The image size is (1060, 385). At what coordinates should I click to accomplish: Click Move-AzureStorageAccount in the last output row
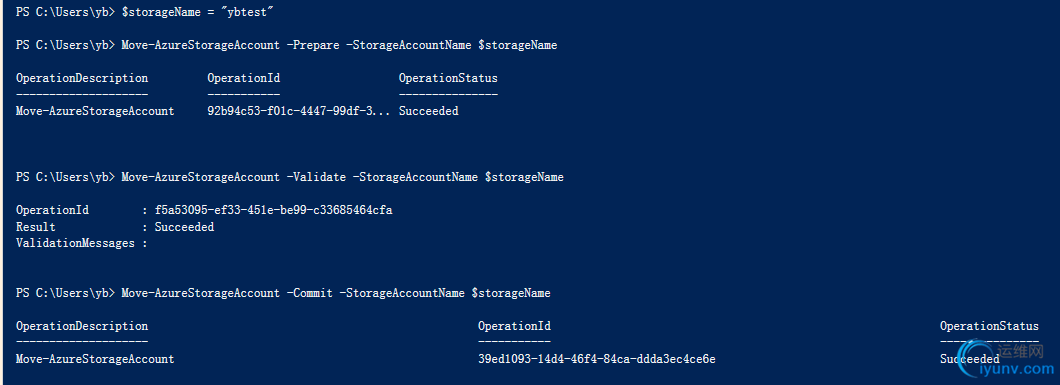coord(95,359)
